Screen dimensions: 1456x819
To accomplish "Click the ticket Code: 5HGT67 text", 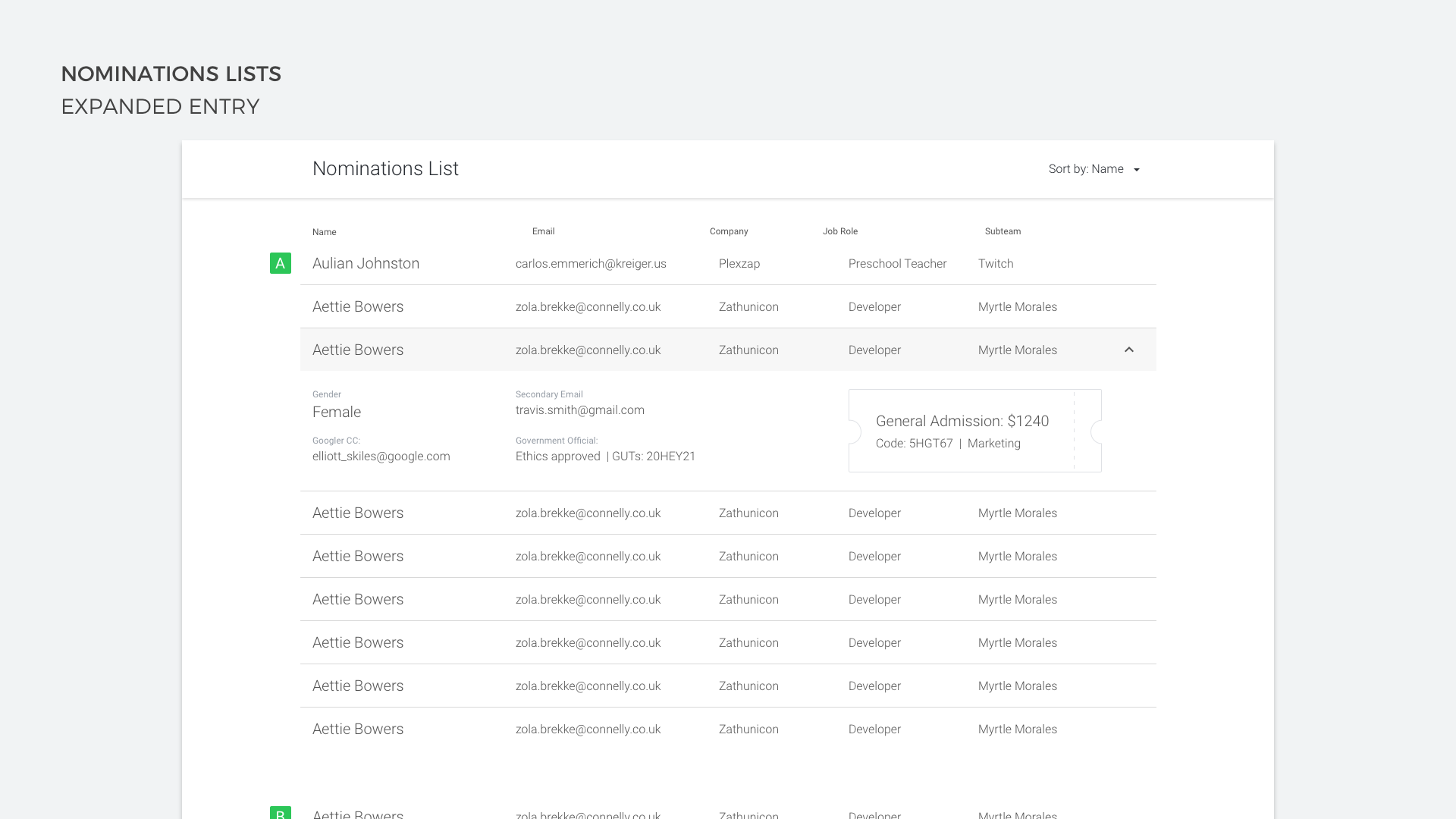I will tap(914, 444).
